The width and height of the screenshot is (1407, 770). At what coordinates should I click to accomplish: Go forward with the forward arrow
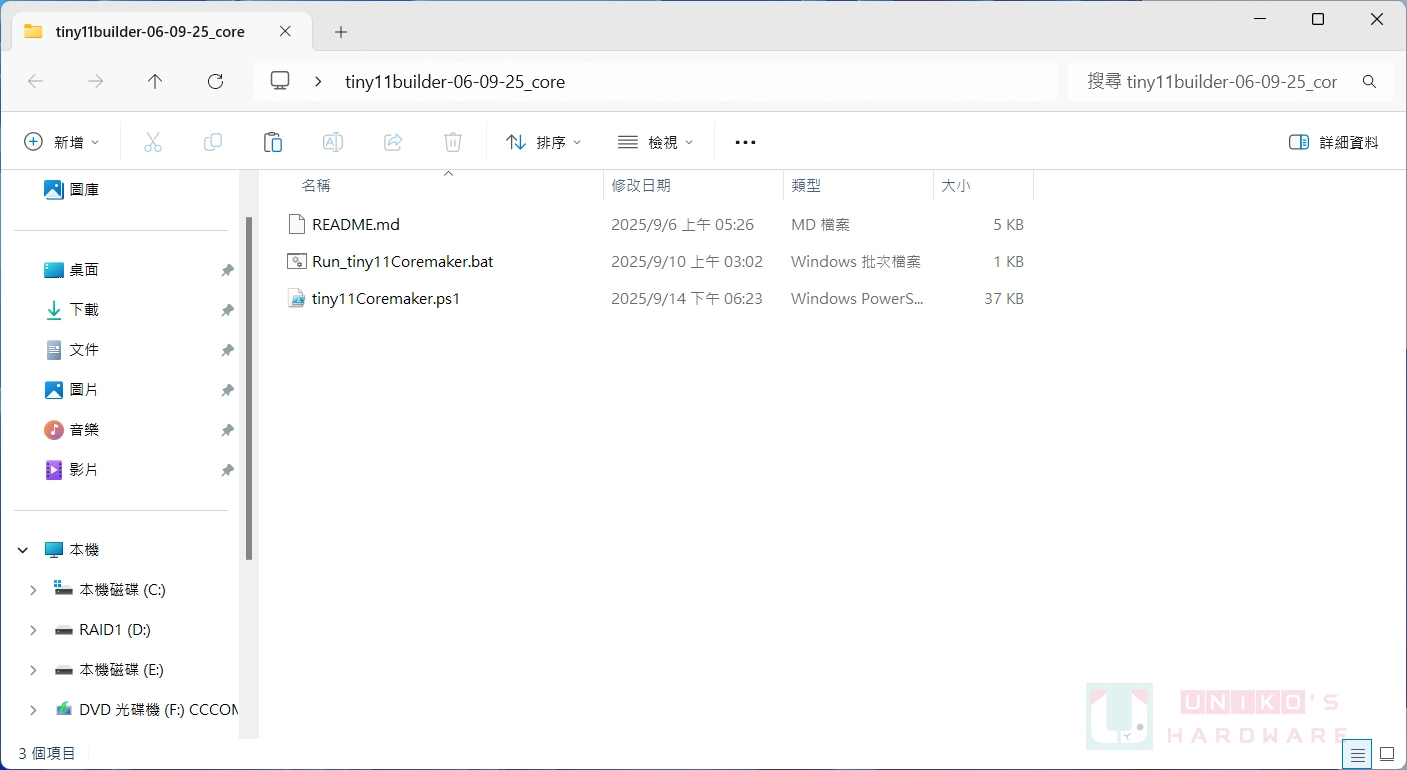tap(96, 82)
